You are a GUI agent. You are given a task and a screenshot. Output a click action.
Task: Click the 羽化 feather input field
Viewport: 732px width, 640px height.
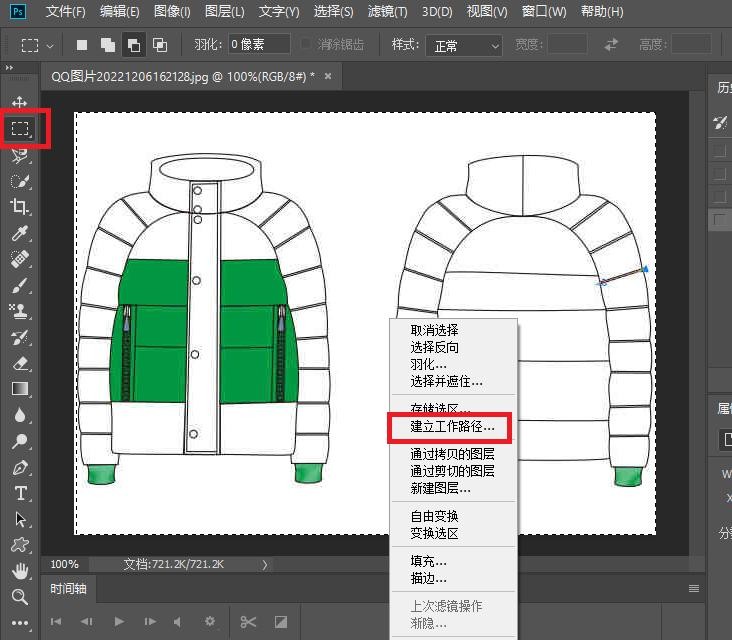[258, 46]
